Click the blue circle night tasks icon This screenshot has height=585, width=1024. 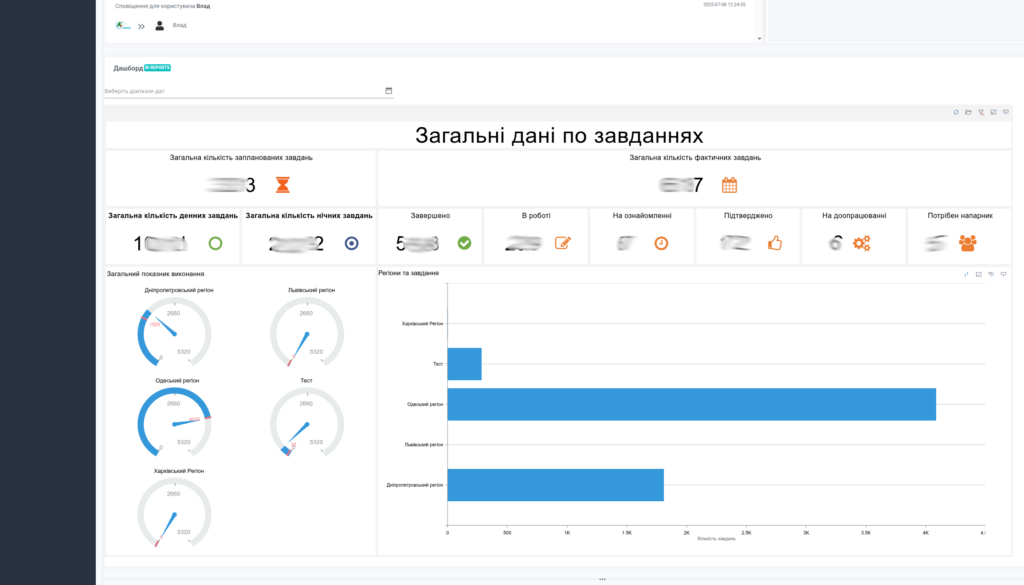(351, 243)
